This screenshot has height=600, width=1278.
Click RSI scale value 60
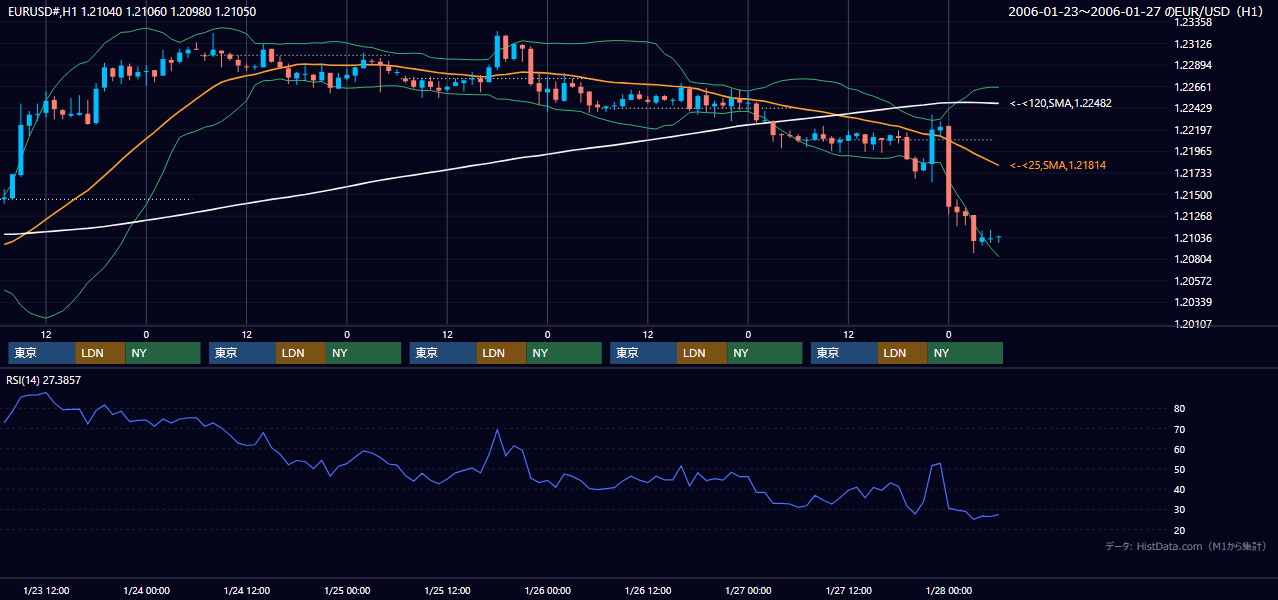(x=1180, y=450)
